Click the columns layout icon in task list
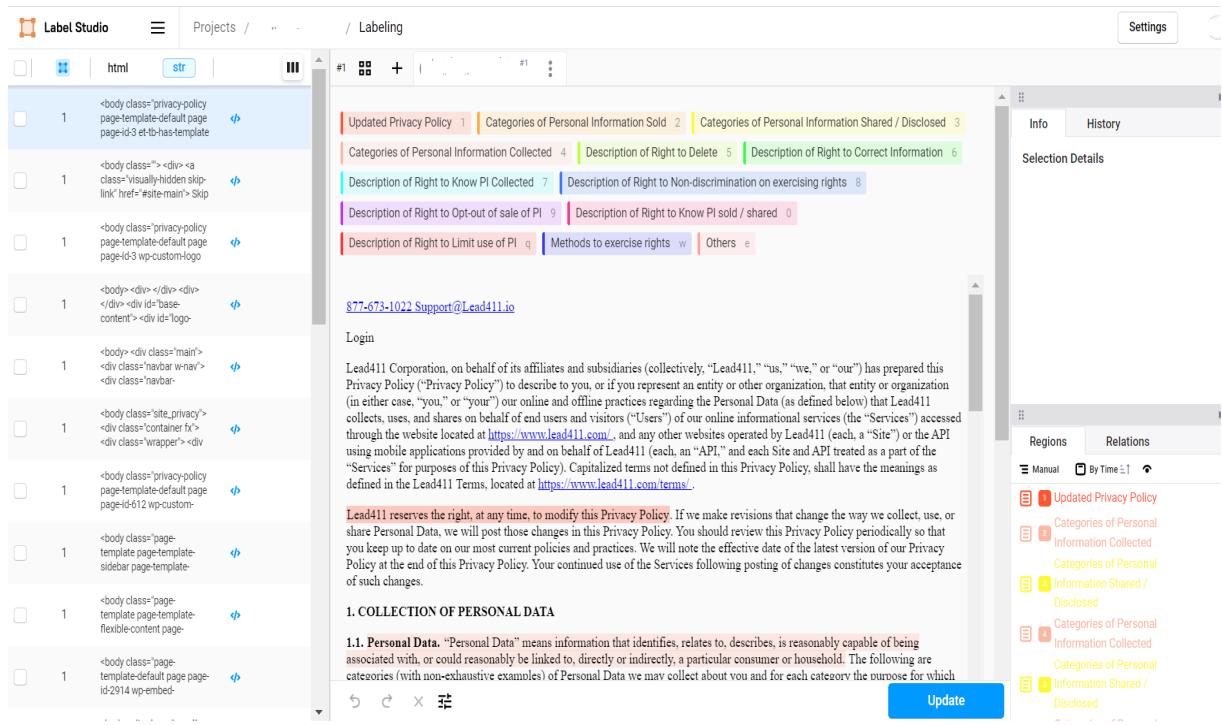Screen dimensions: 1222x725 coord(293,68)
